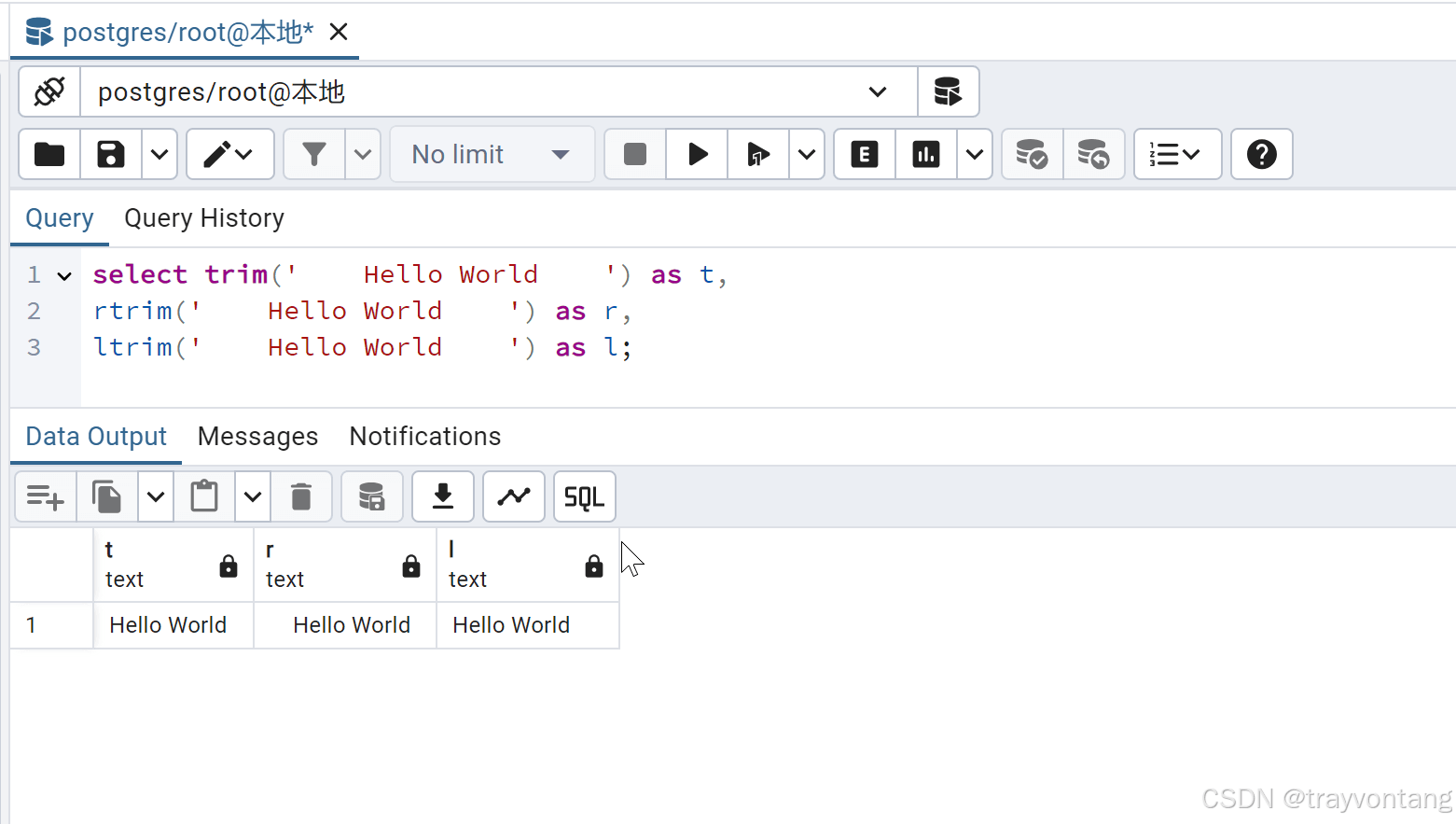Open the Help question mark icon
The image size is (1456, 824).
click(1261, 154)
